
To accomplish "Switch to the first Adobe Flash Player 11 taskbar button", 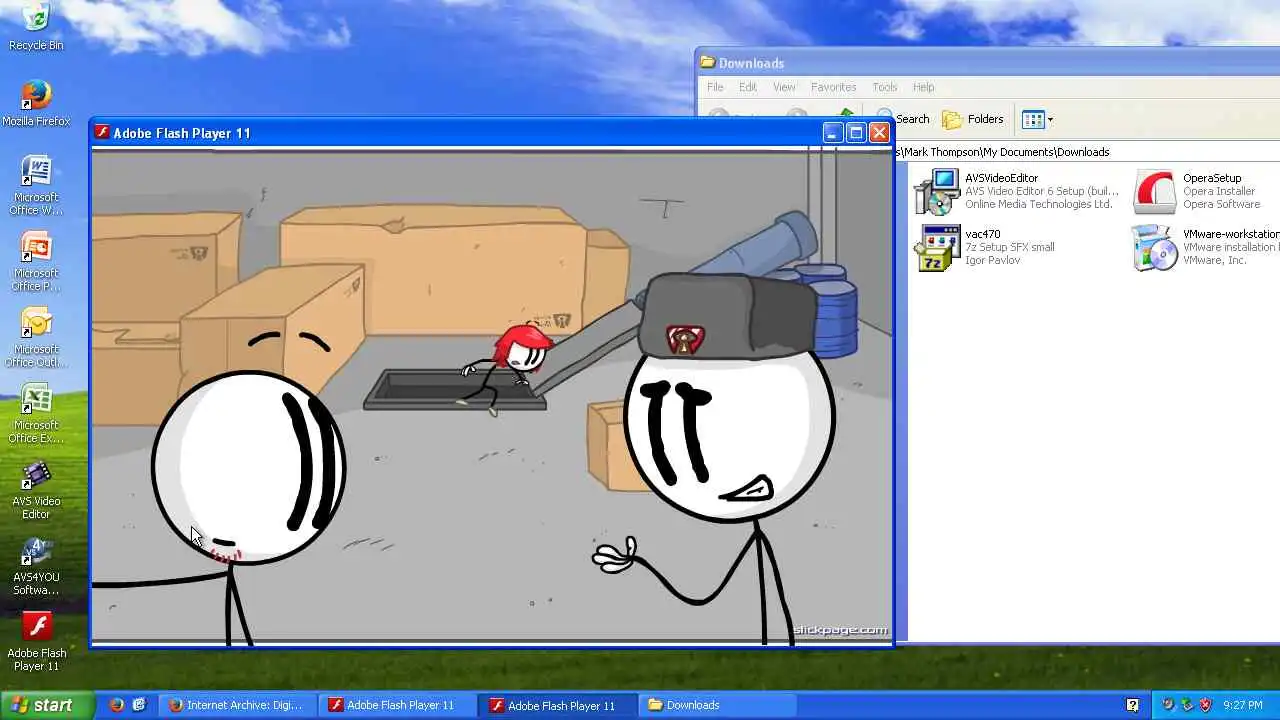I will tap(397, 705).
